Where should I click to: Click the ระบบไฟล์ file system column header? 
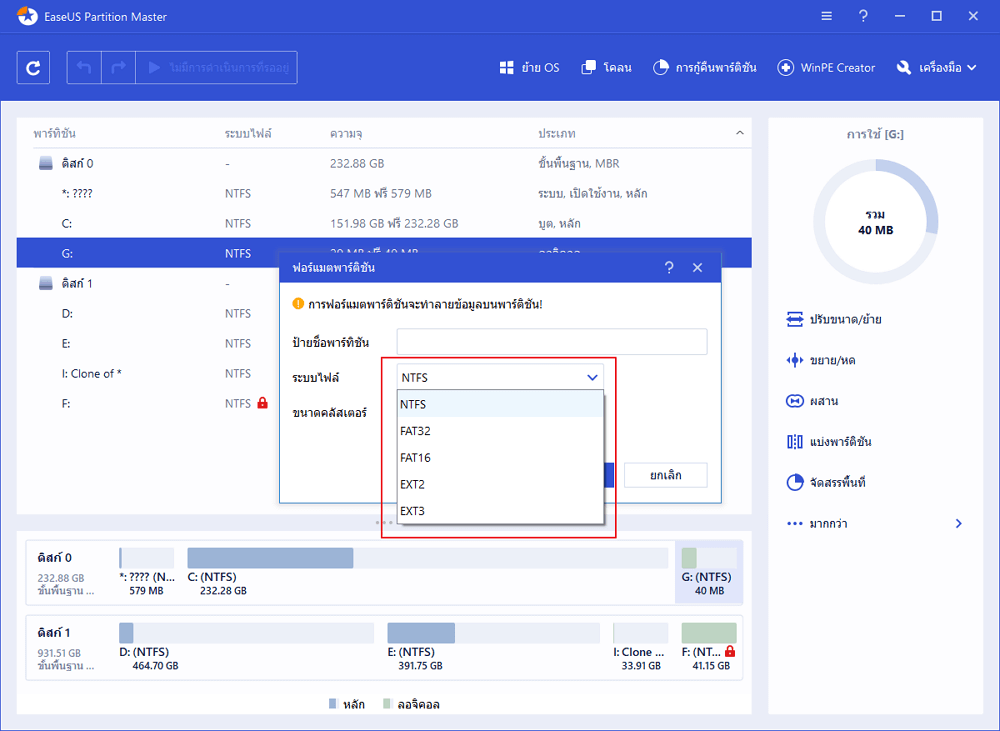(x=248, y=133)
